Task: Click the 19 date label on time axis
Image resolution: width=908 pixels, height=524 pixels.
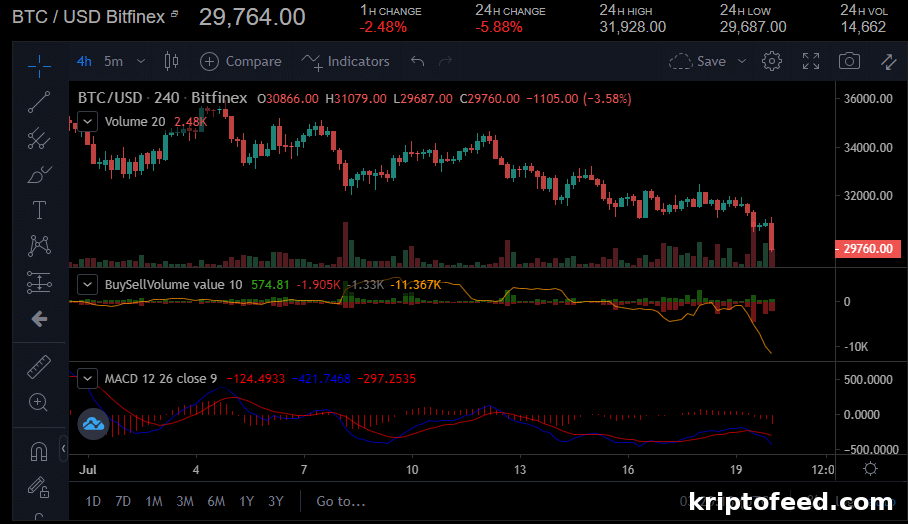Action: pyautogui.click(x=735, y=469)
